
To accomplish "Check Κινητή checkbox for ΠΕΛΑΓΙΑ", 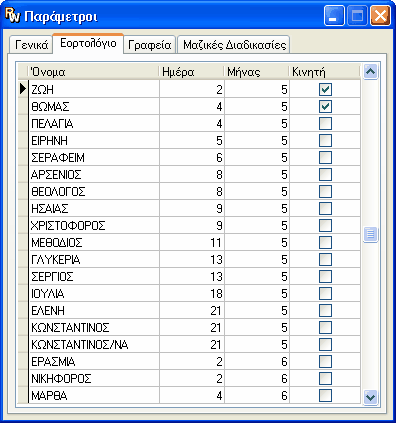I will point(325,123).
